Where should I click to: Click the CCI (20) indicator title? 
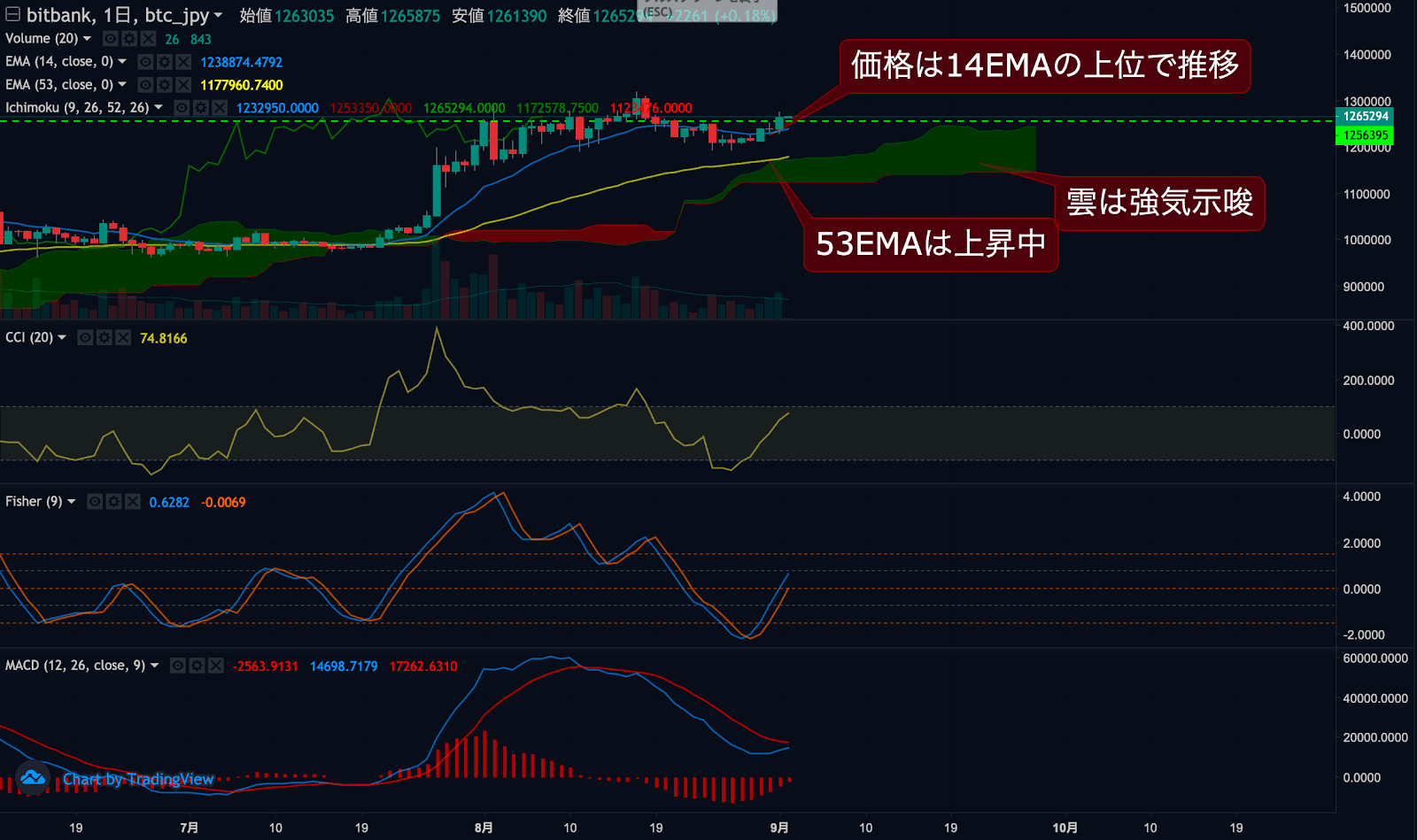28,338
